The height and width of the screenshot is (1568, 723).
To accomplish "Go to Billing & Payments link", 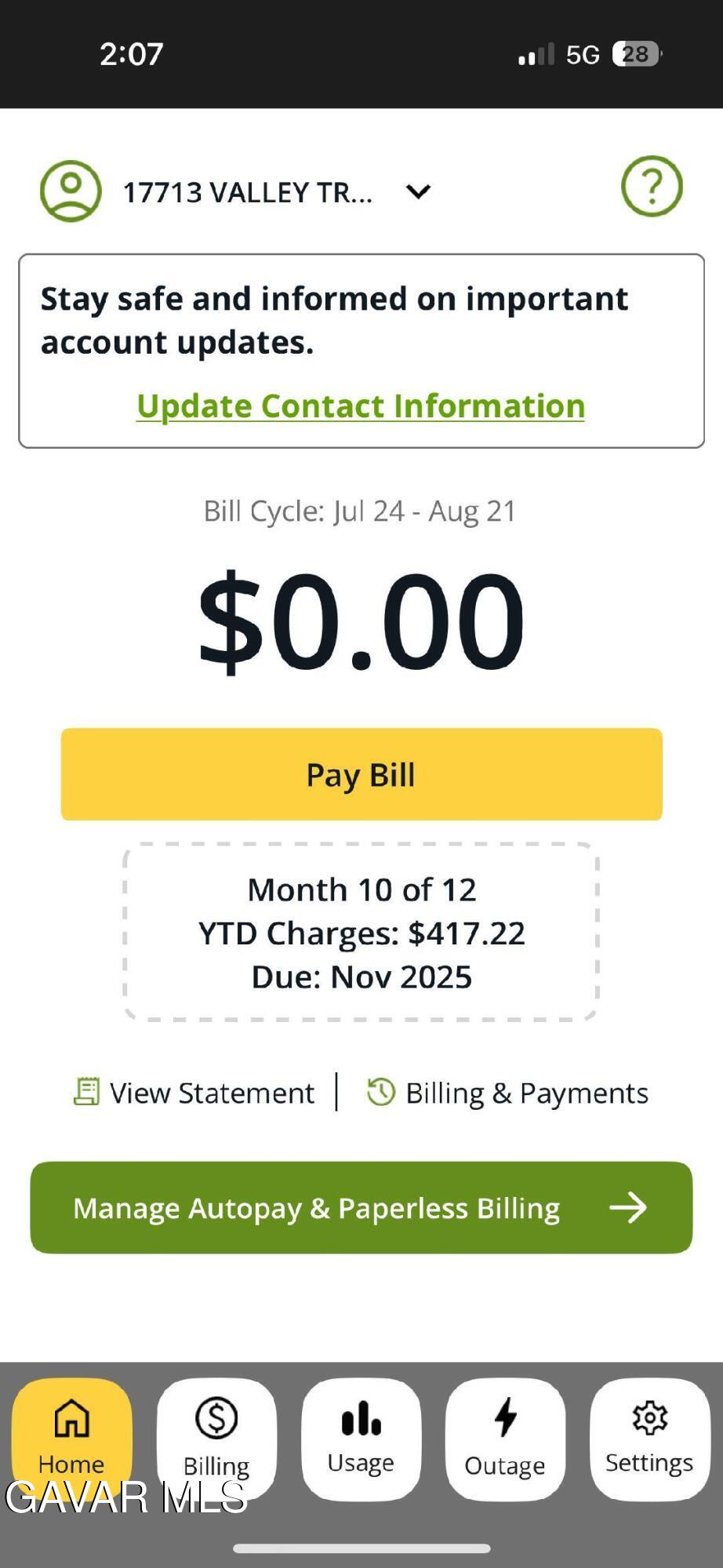I will pos(526,1093).
